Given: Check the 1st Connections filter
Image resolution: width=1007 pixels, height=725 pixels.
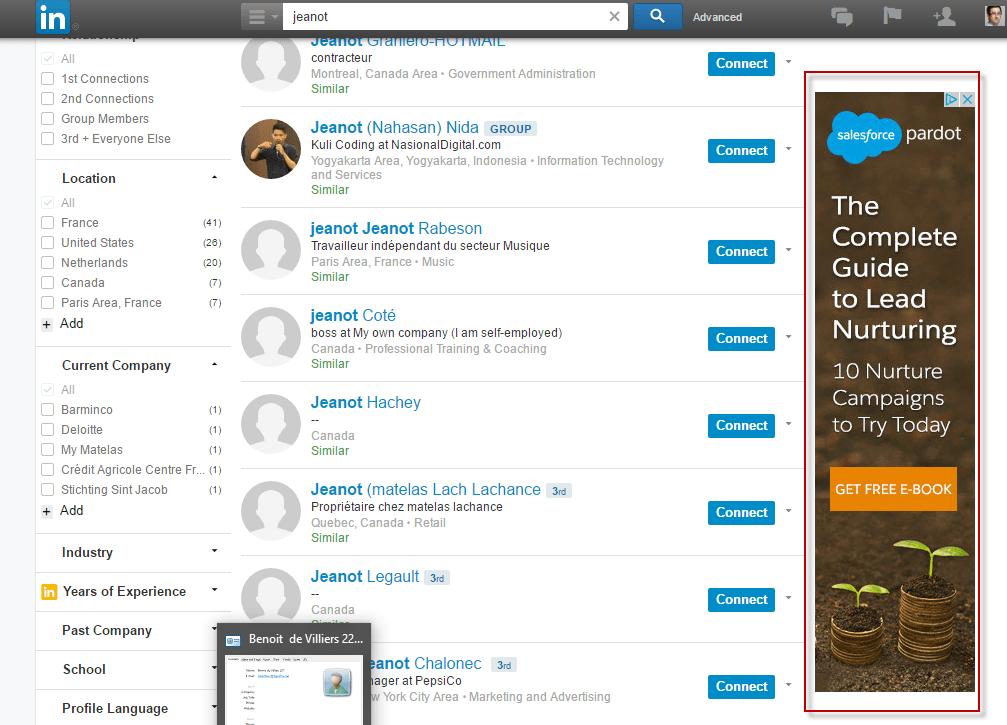Looking at the screenshot, I should click(x=48, y=79).
